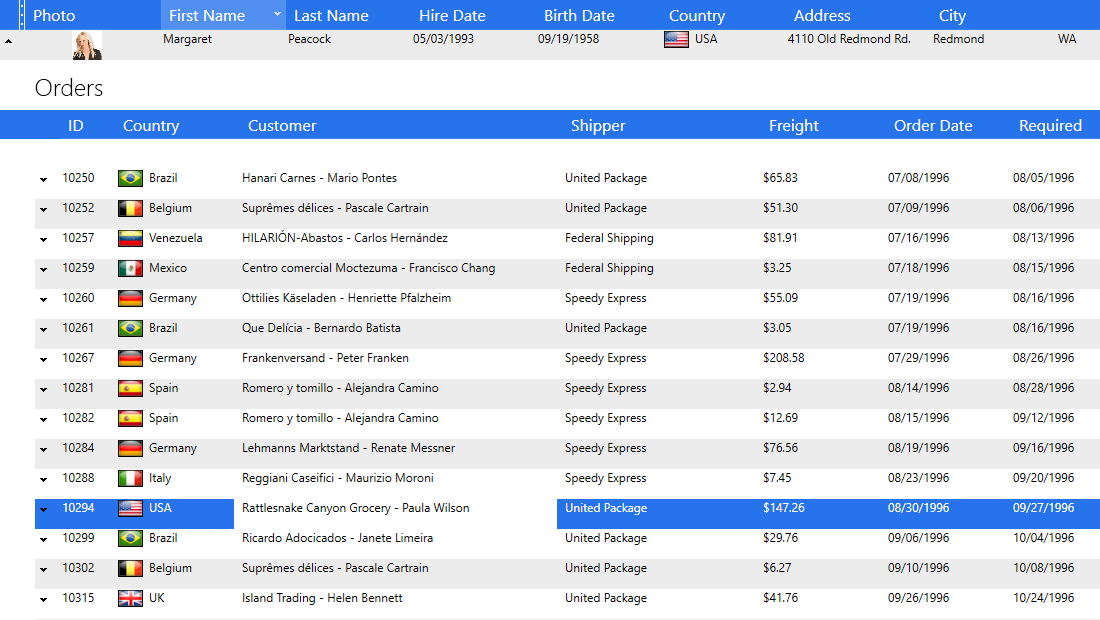Click the Order Date column header
Image resolution: width=1100 pixels, height=620 pixels.
(932, 126)
